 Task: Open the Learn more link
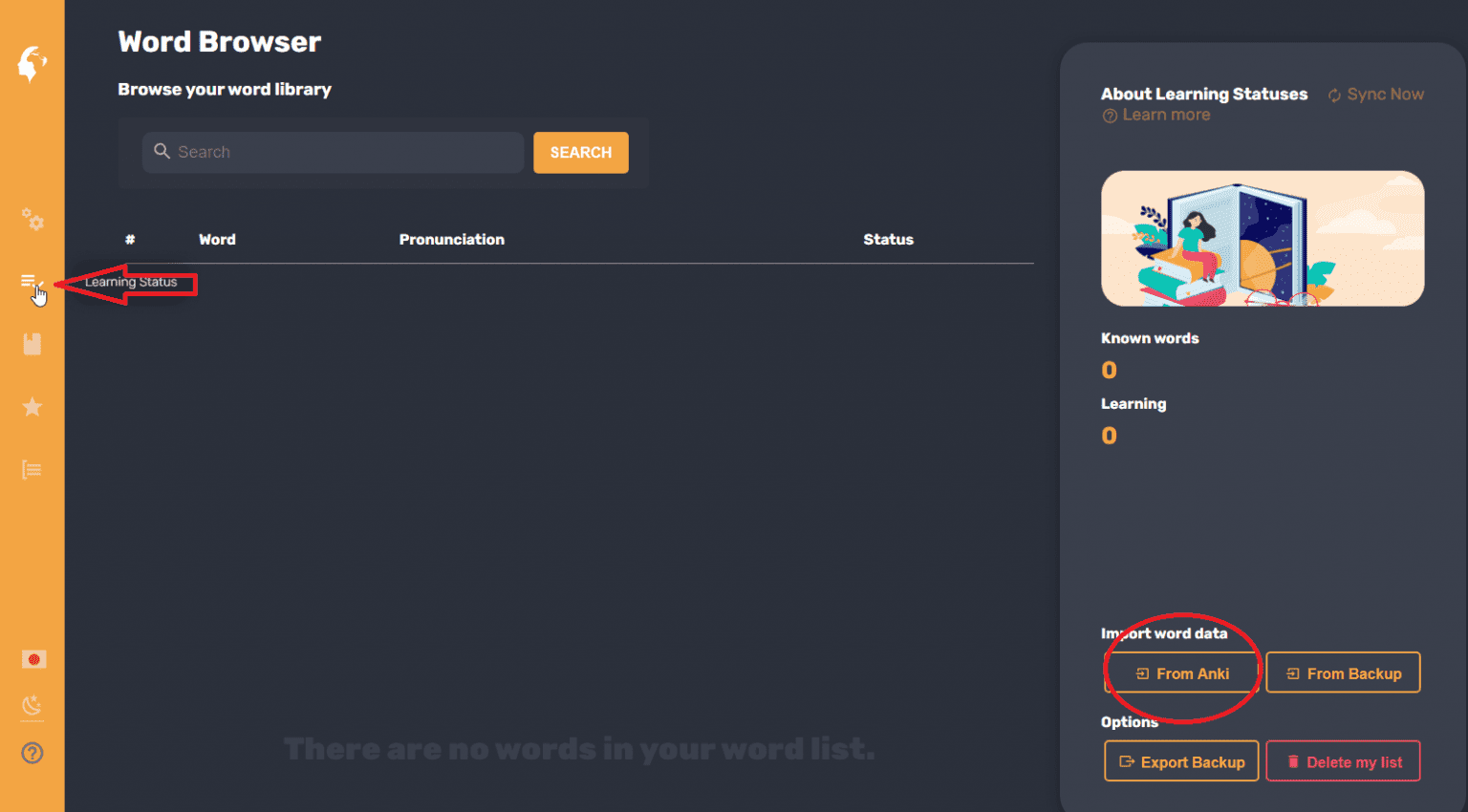click(1156, 114)
